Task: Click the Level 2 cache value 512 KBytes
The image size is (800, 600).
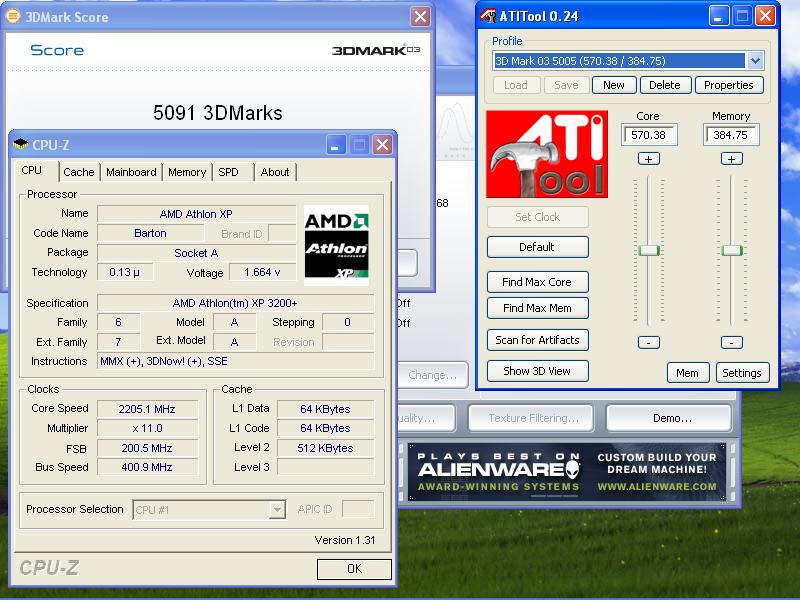Action: click(x=325, y=448)
